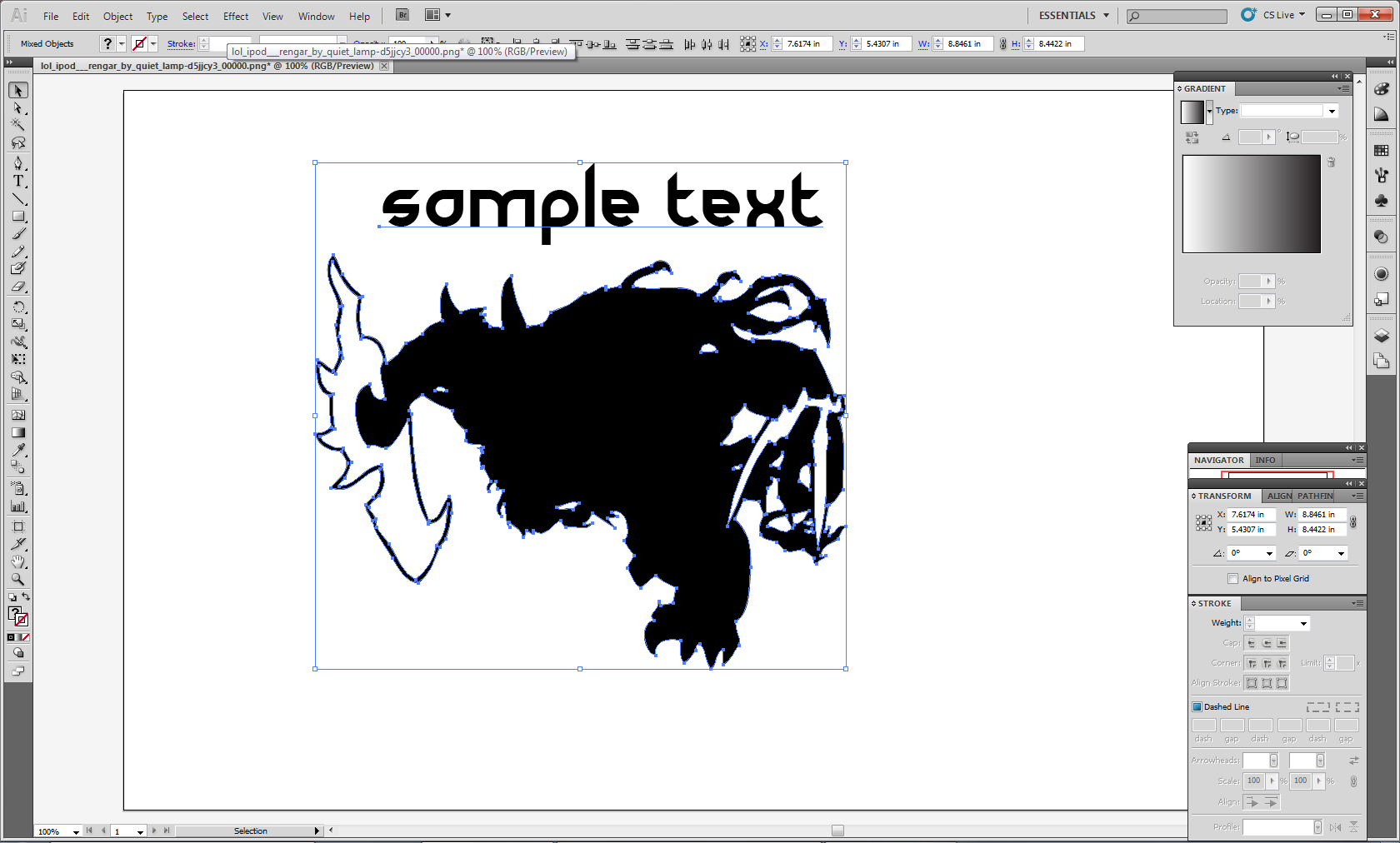The image size is (1400, 843).
Task: Click the Stroke link in control bar
Action: pos(181,44)
